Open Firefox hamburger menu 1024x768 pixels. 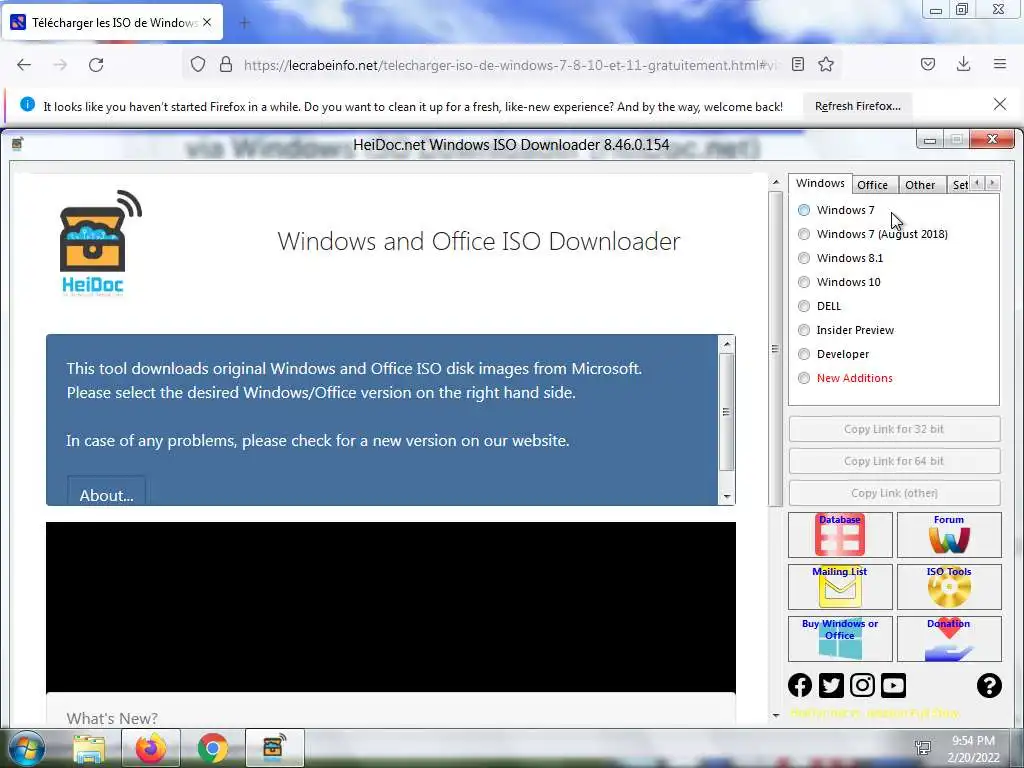coord(1000,64)
